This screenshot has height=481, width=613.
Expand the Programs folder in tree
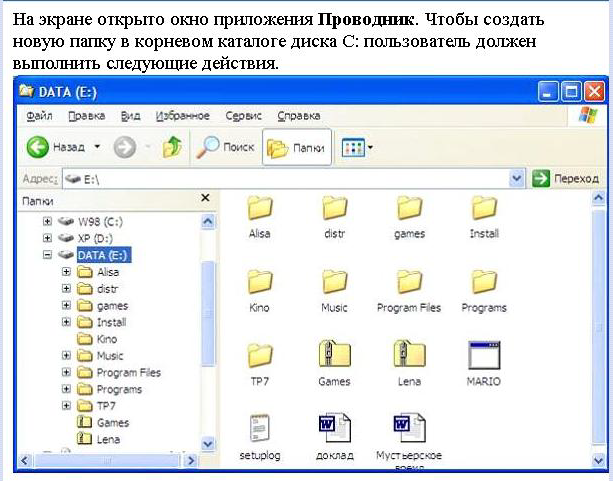tap(66, 389)
